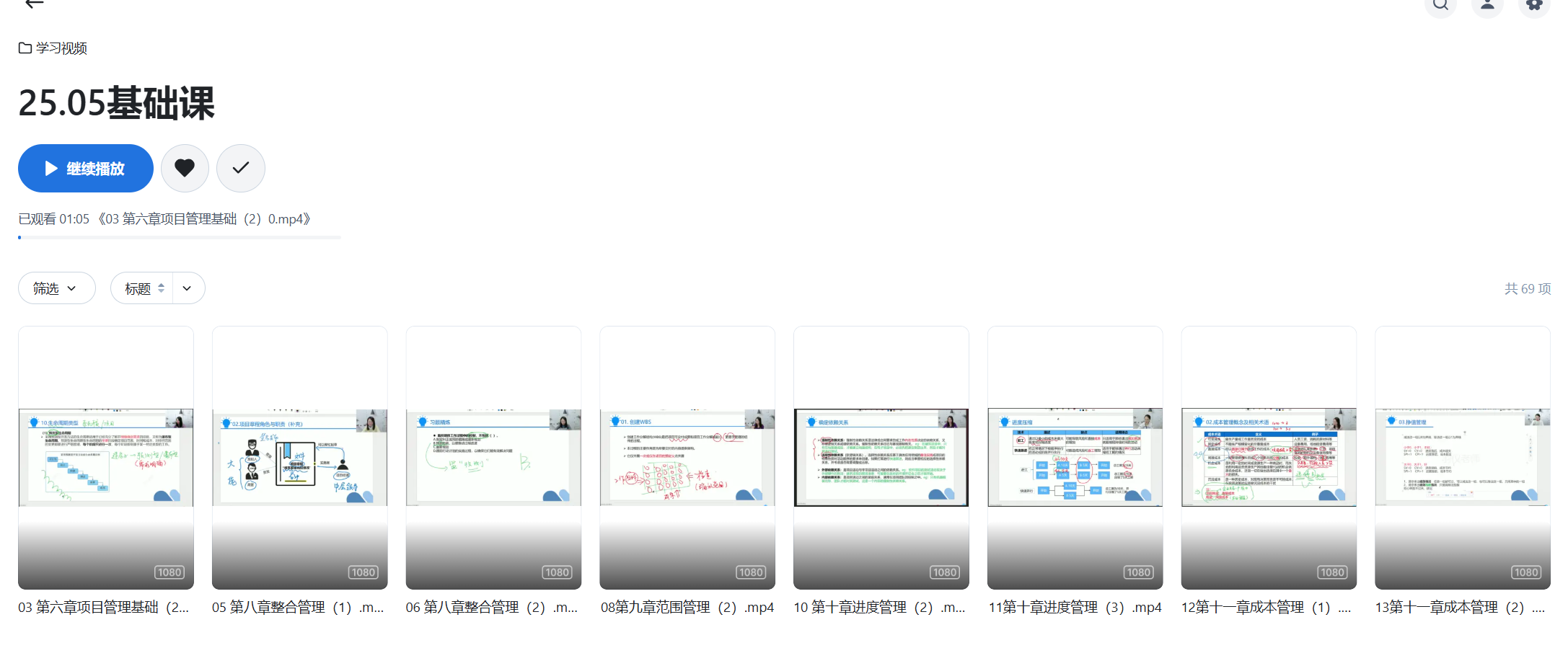
Task: Click the 继续播放 button
Action: [86, 169]
